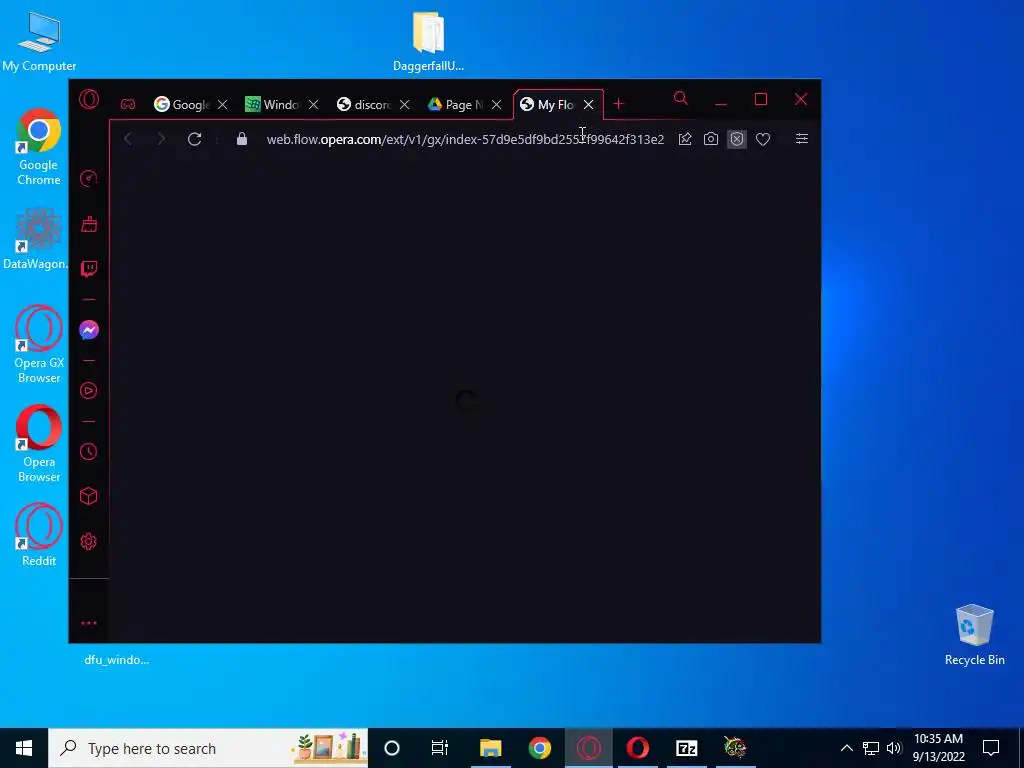Viewport: 1024px width, 768px height.
Task: Click the Type here to search box
Action: [208, 748]
